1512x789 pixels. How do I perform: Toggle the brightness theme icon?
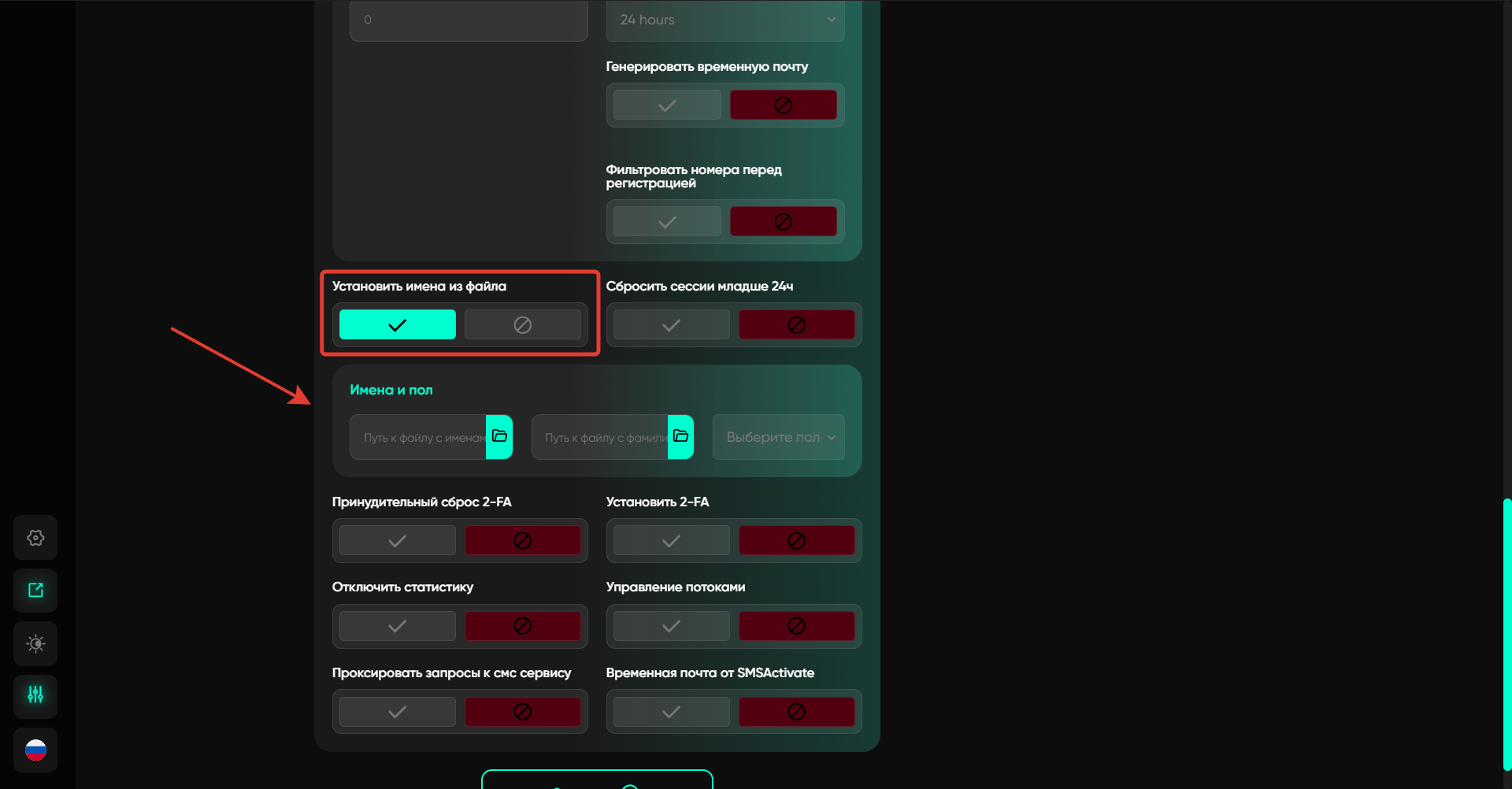[35, 644]
